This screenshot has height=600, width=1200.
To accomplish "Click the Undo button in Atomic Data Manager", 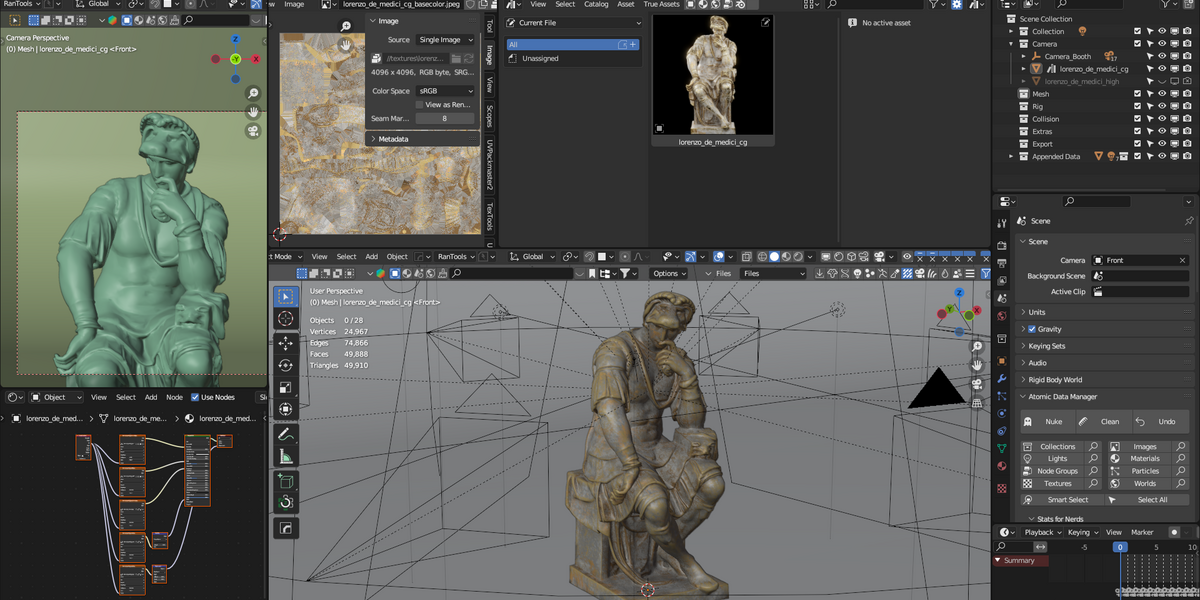I will (1160, 422).
